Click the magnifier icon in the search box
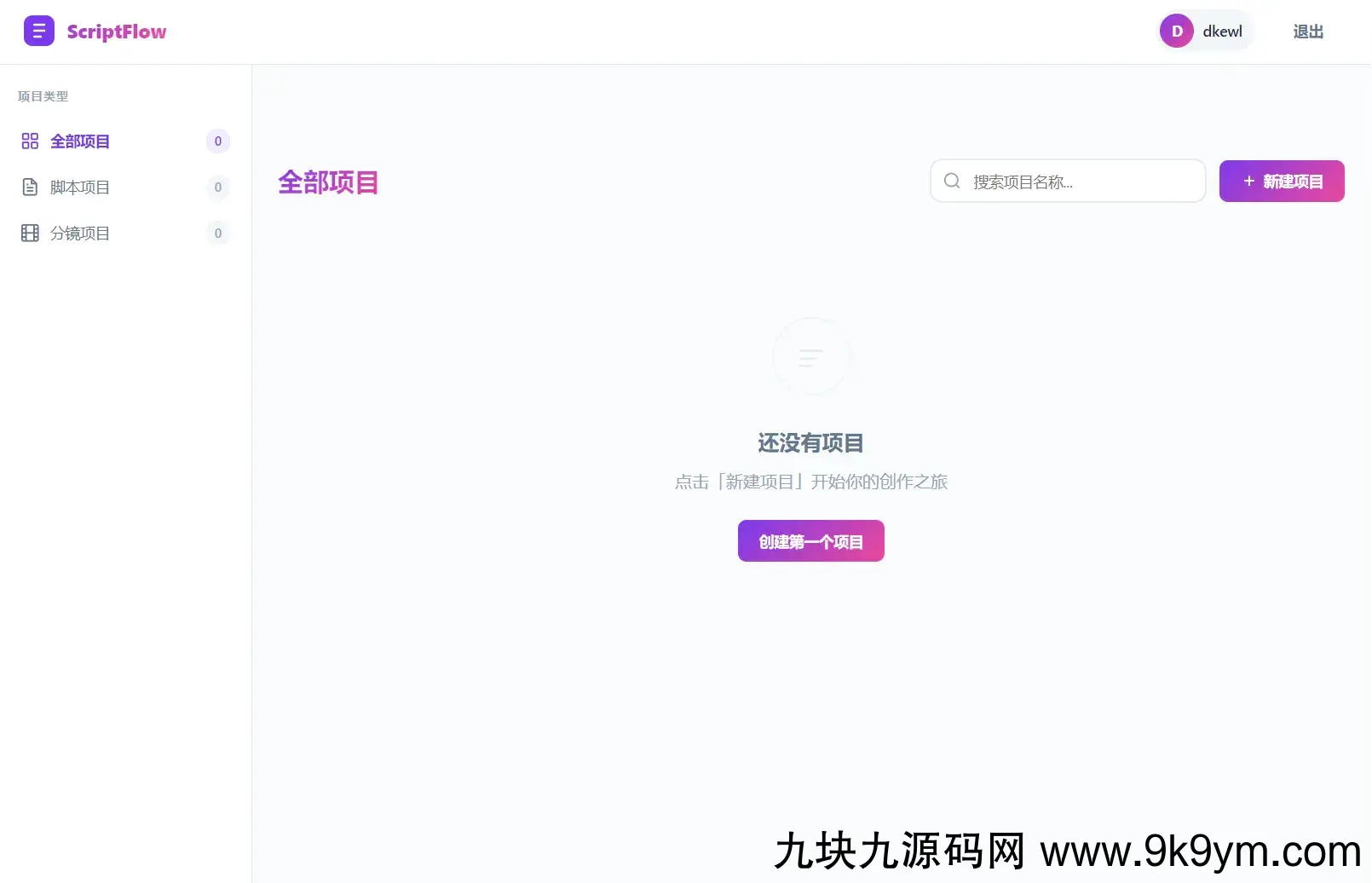The image size is (1372, 883). (x=952, y=181)
